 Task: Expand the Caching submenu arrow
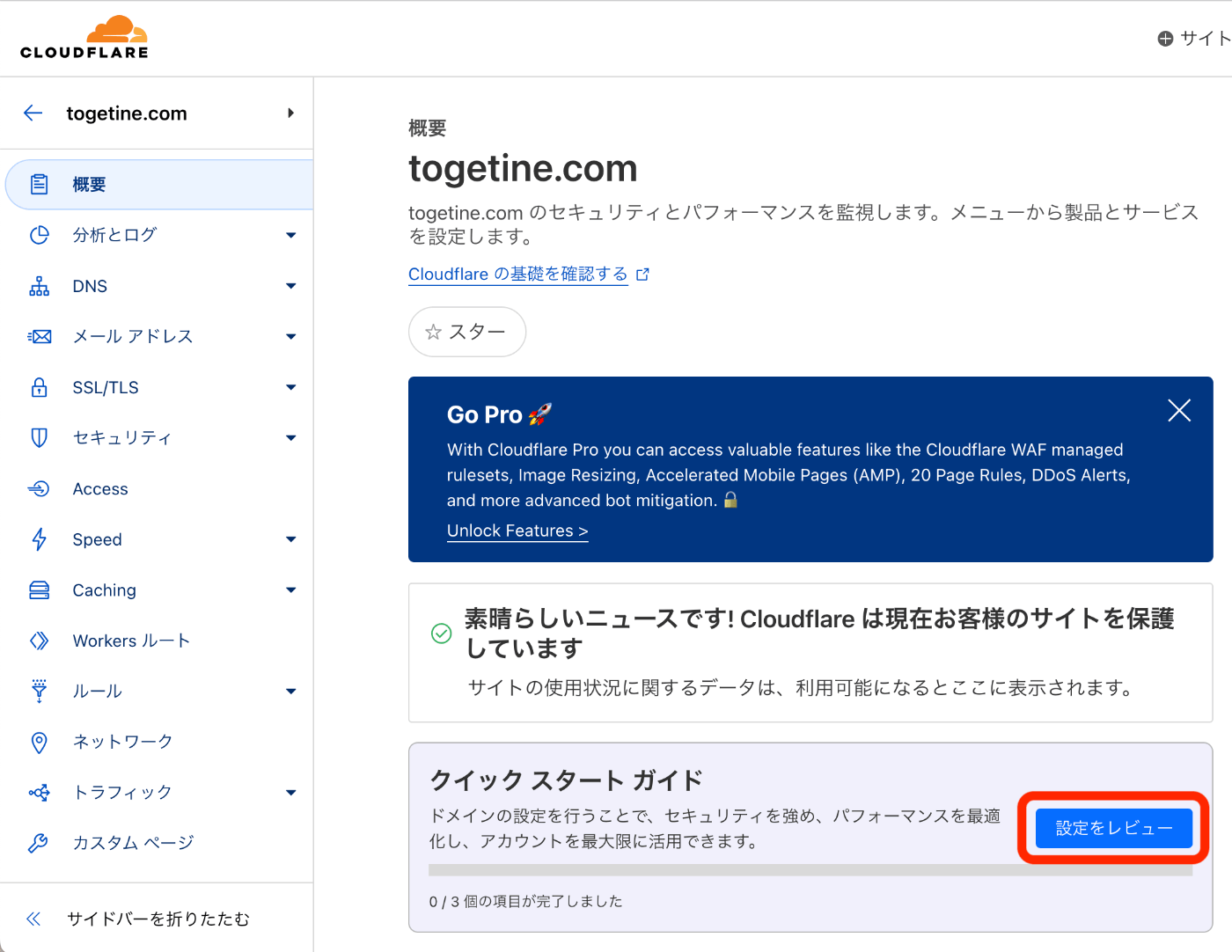coord(291,590)
